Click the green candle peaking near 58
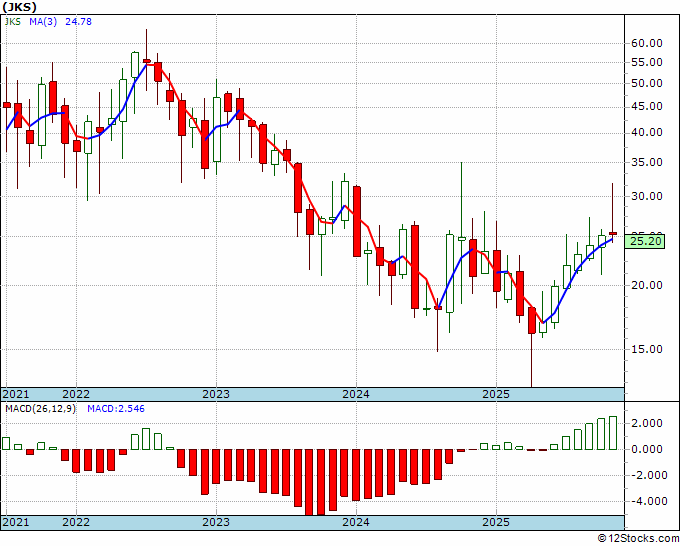Screen dimensions: 680x546 [x=135, y=65]
